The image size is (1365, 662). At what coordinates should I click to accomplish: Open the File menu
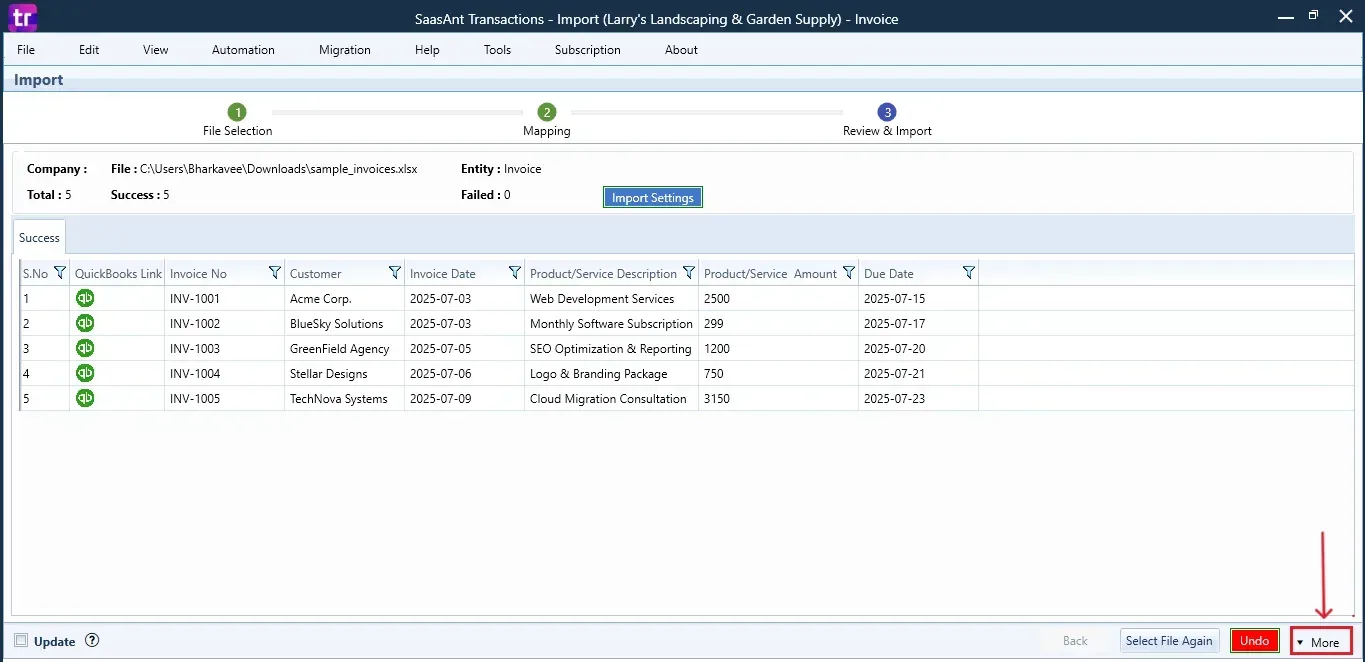click(x=26, y=50)
